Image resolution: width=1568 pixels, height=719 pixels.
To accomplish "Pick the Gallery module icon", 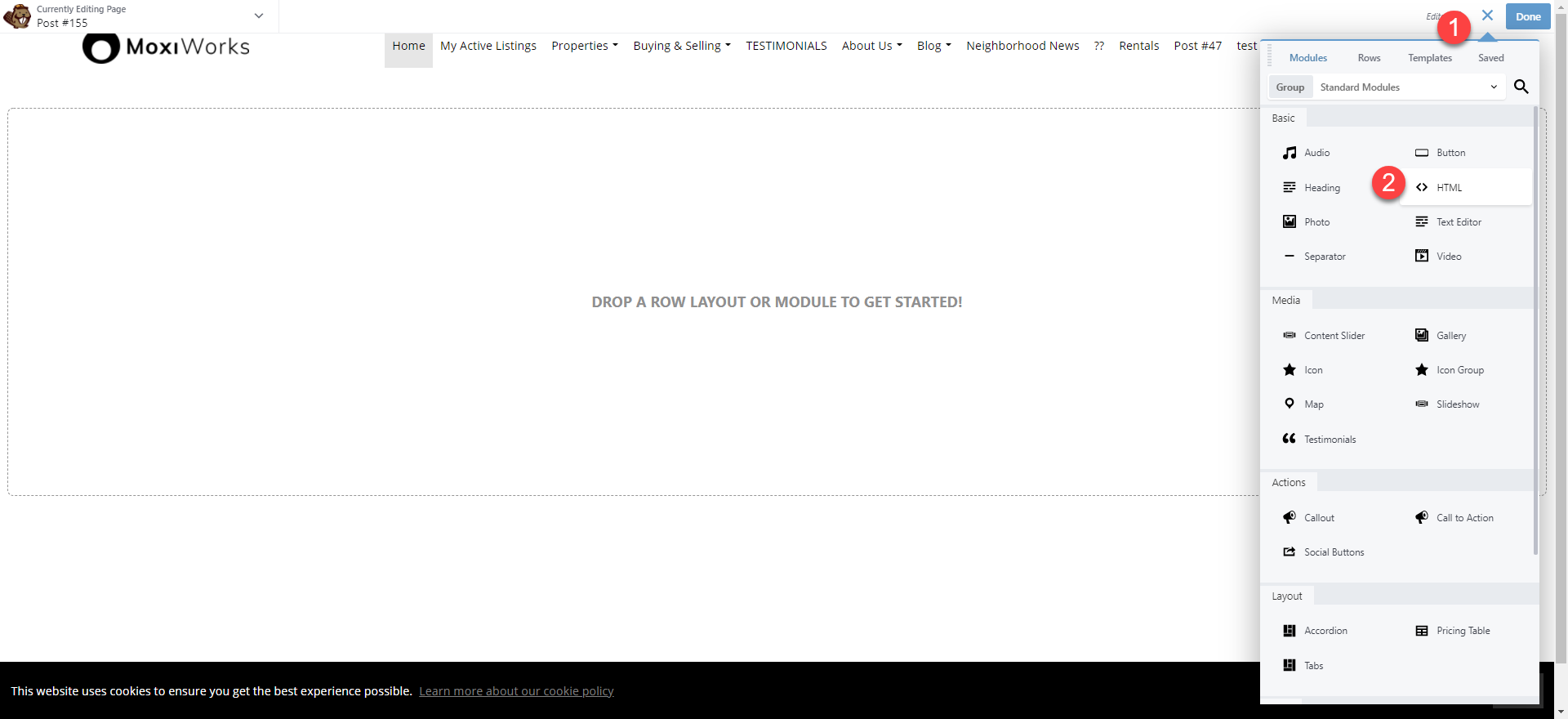I will 1422,336.
